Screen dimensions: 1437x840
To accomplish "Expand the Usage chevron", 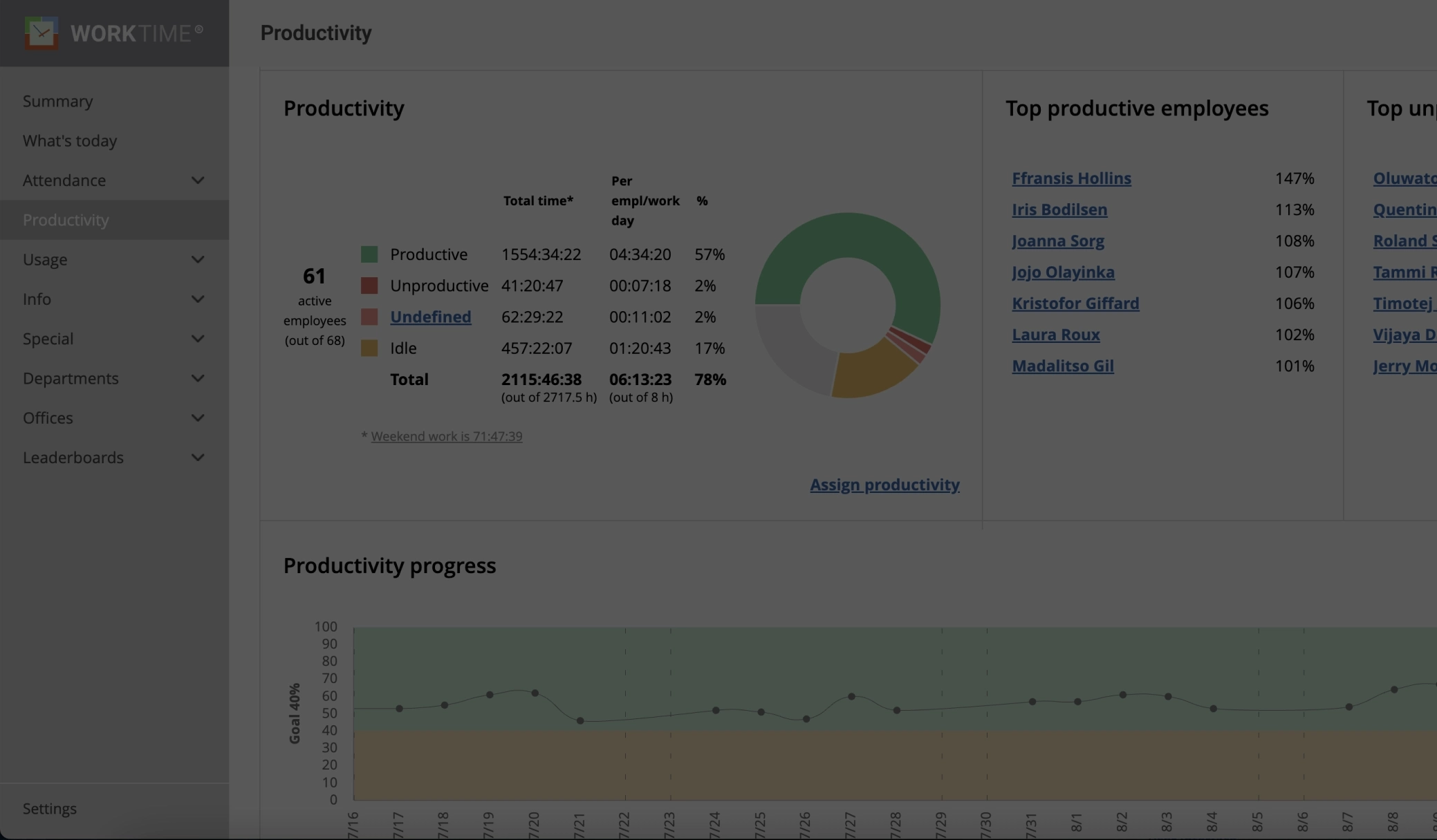I will (x=198, y=260).
